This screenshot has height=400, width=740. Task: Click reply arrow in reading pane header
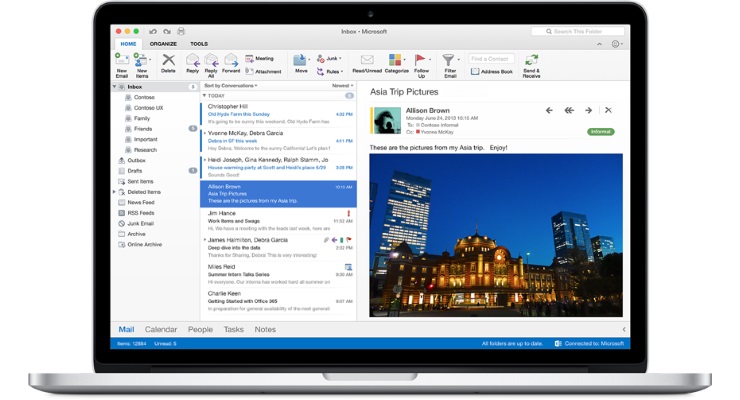549,110
